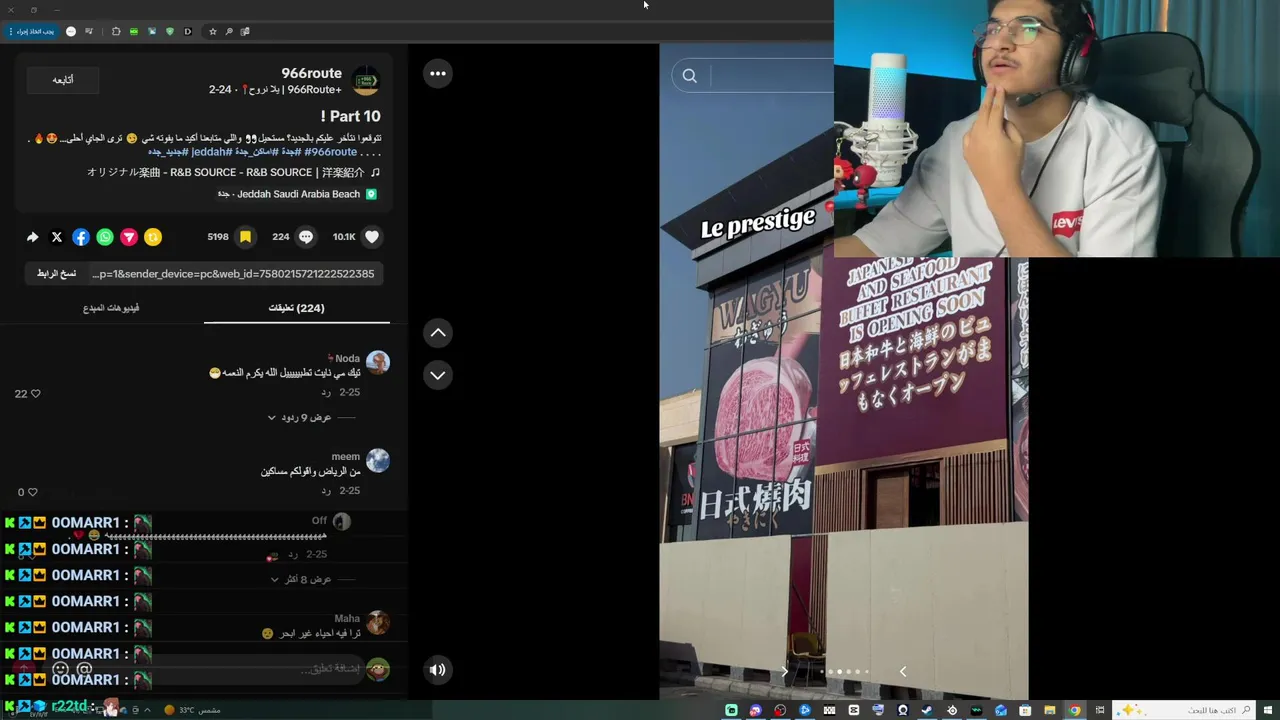Insert mention with @ icon in comment box
This screenshot has width=1280, height=720.
[84, 669]
